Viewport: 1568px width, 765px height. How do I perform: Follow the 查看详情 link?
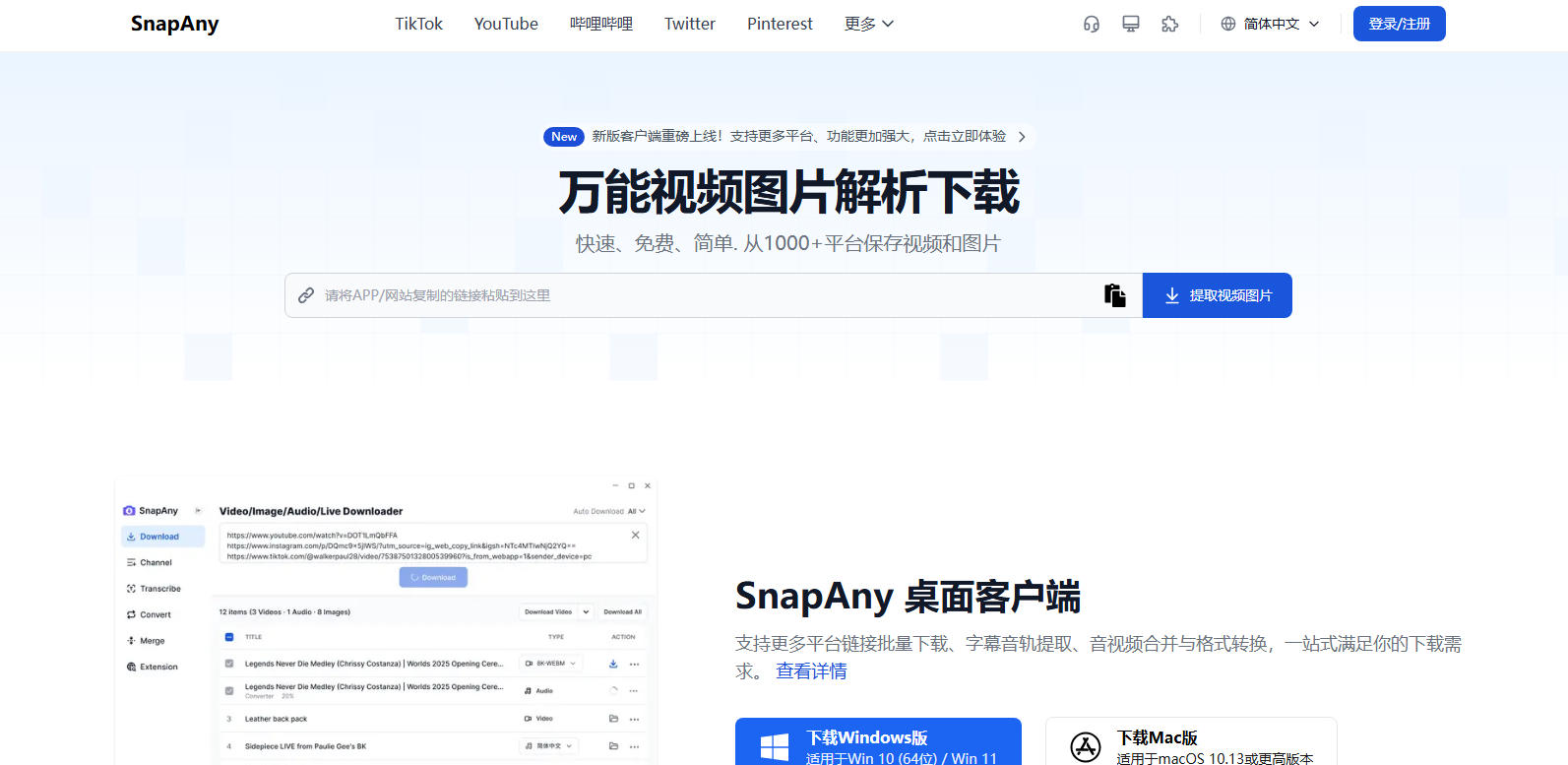tap(811, 671)
